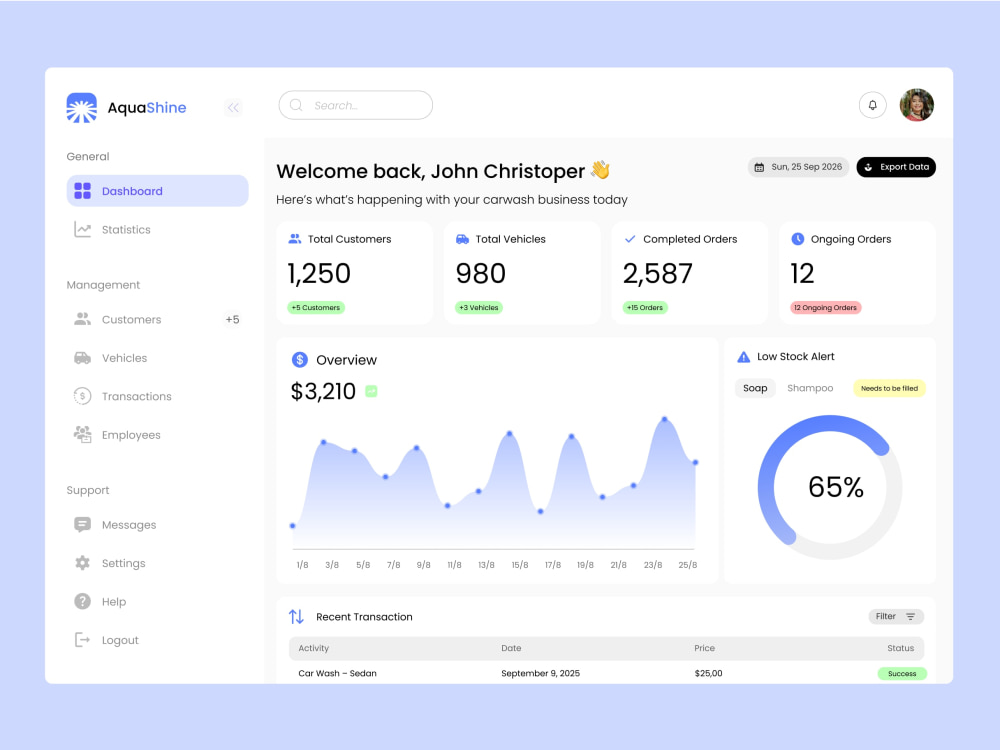Click the 12 Ongoing Orders red badge
The width and height of the screenshot is (1000, 750).
click(826, 307)
